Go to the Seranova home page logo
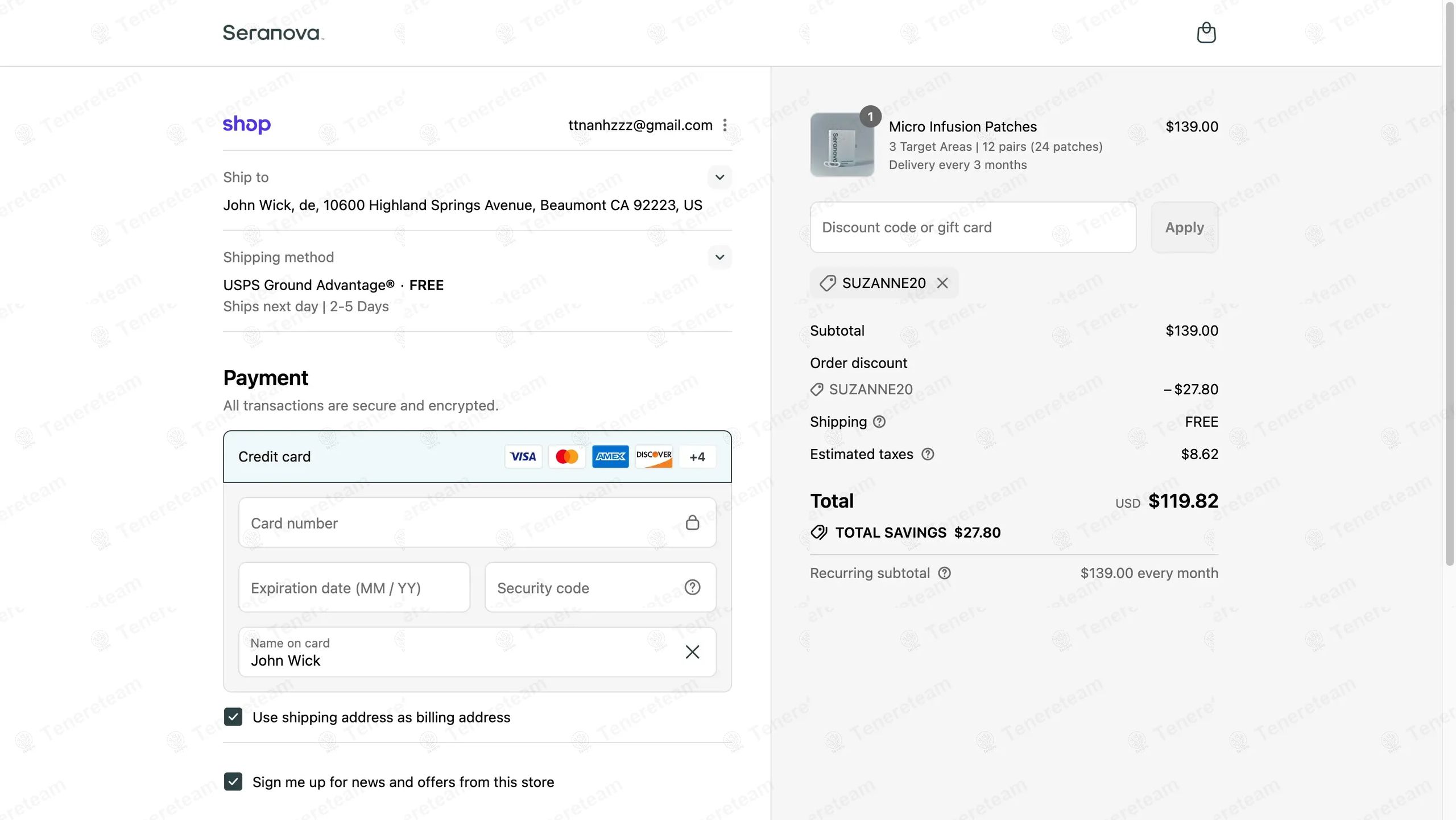This screenshot has height=820, width=1456. point(274,32)
